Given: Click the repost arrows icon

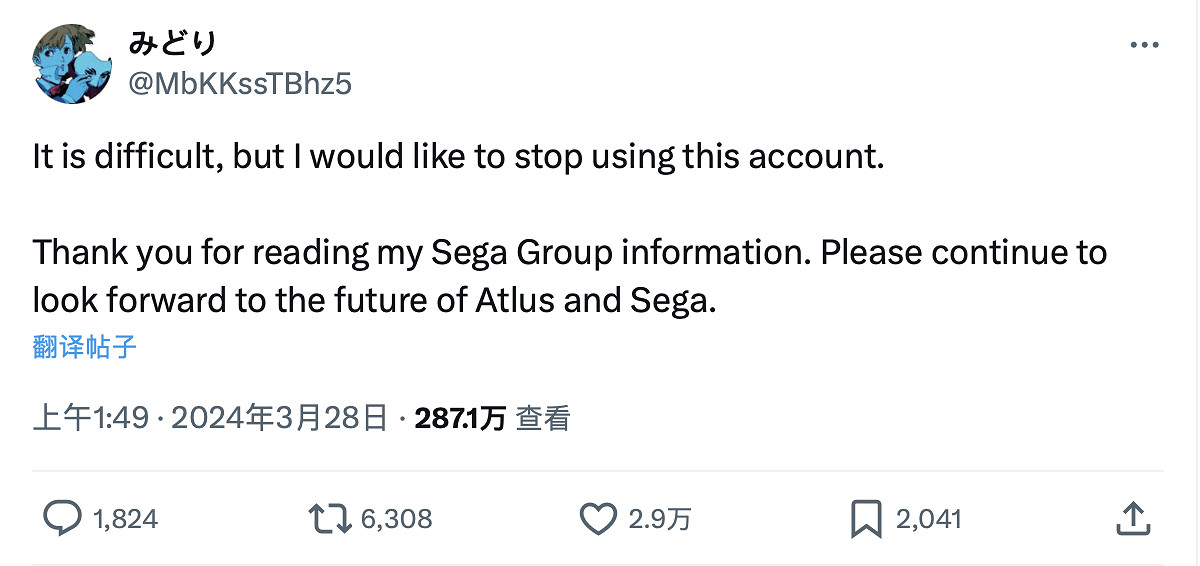Looking at the screenshot, I should coord(329,518).
